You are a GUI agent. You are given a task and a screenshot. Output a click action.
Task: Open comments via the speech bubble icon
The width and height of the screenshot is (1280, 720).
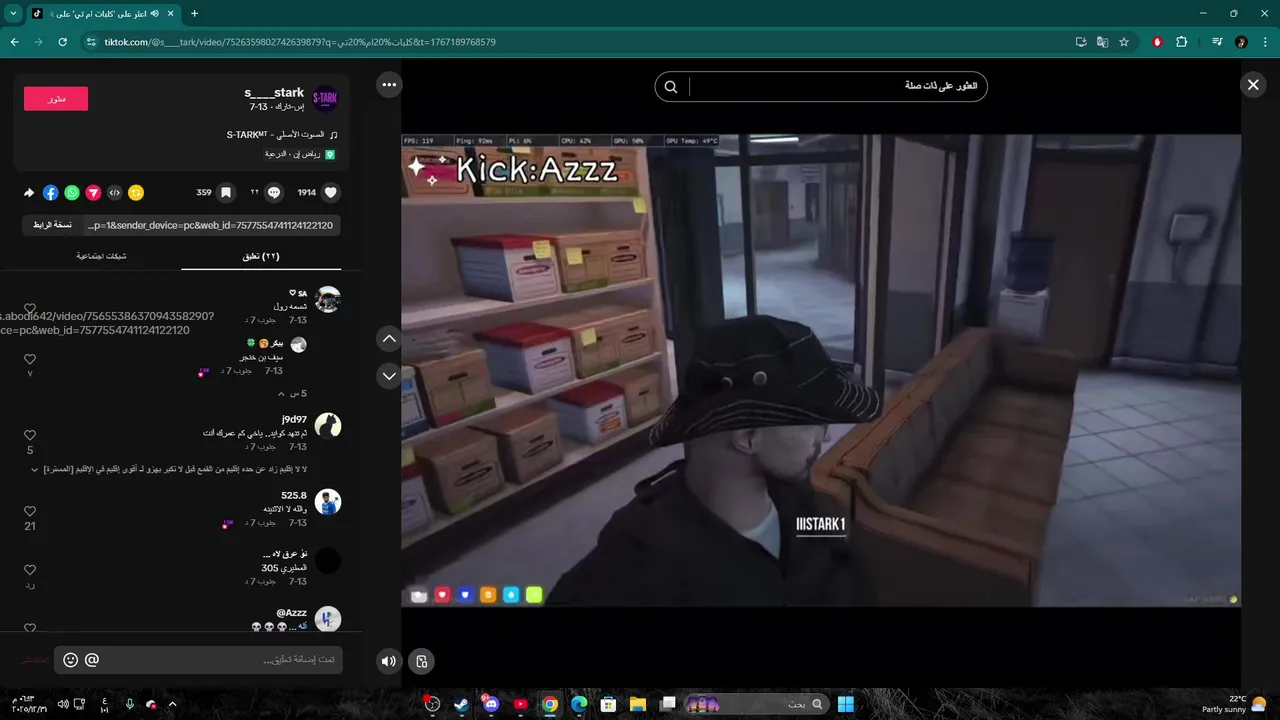tap(275, 192)
